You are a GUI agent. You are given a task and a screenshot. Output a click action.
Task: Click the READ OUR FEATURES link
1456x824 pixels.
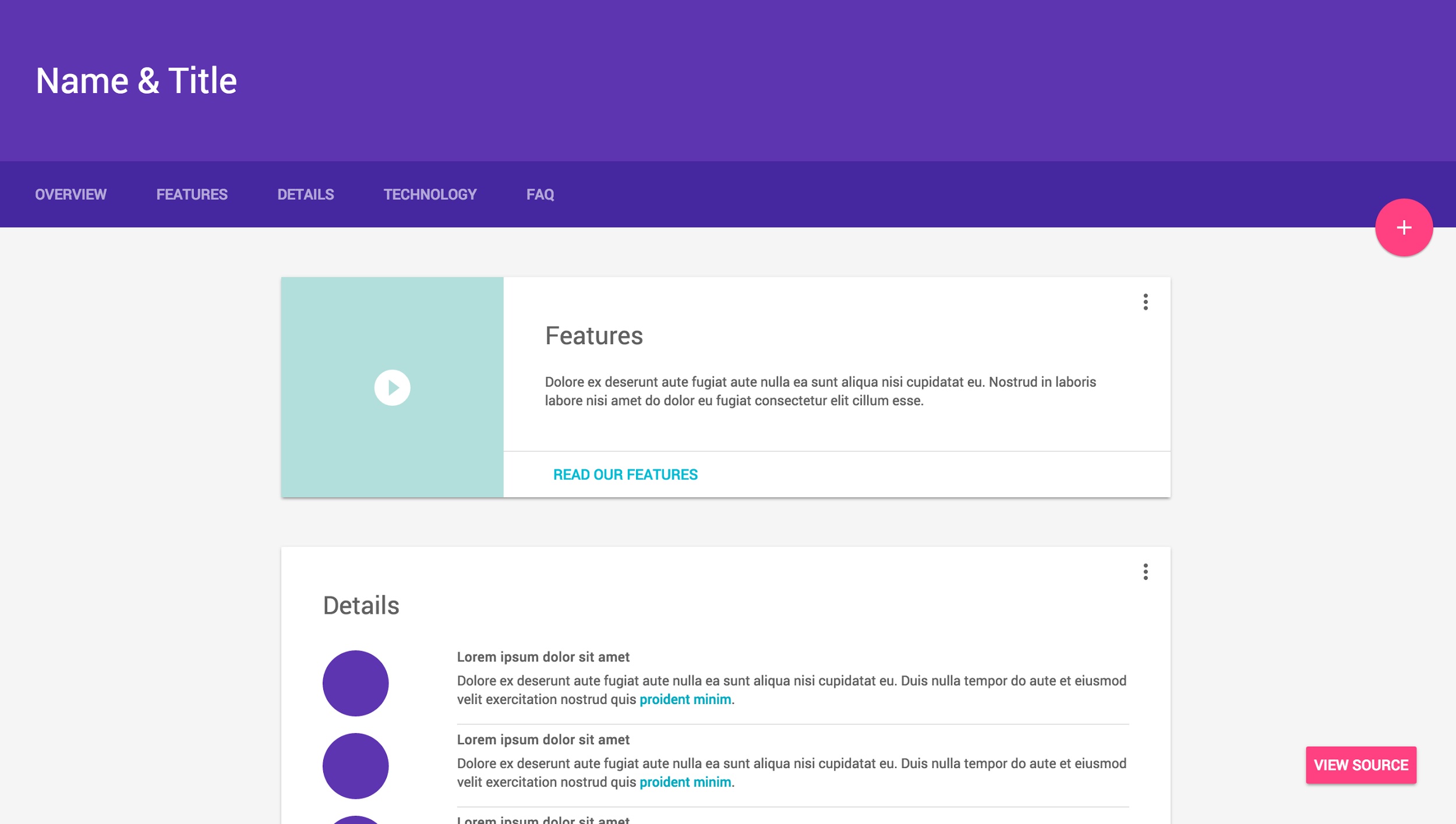(x=625, y=474)
